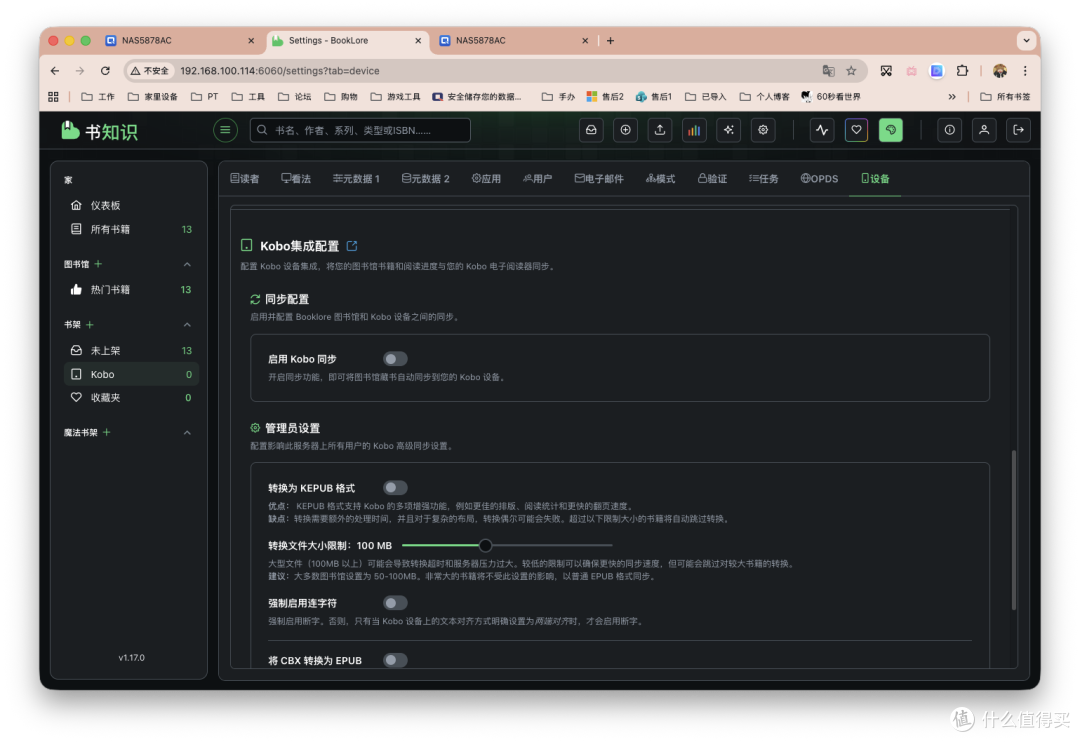1080x742 pixels.
Task: Add new magic shelf with plus icon
Action: point(106,433)
